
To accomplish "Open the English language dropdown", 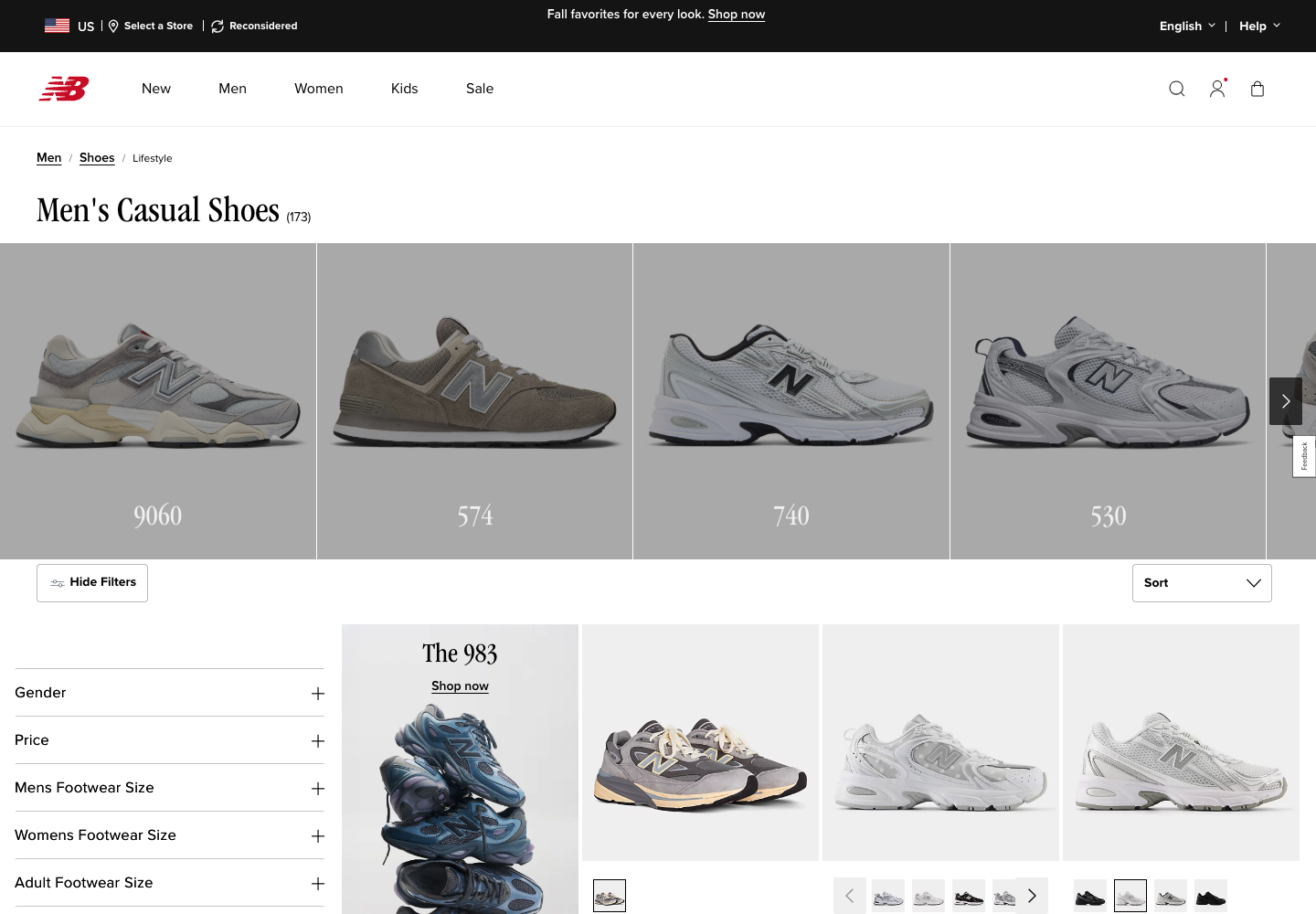I will coord(1187,26).
